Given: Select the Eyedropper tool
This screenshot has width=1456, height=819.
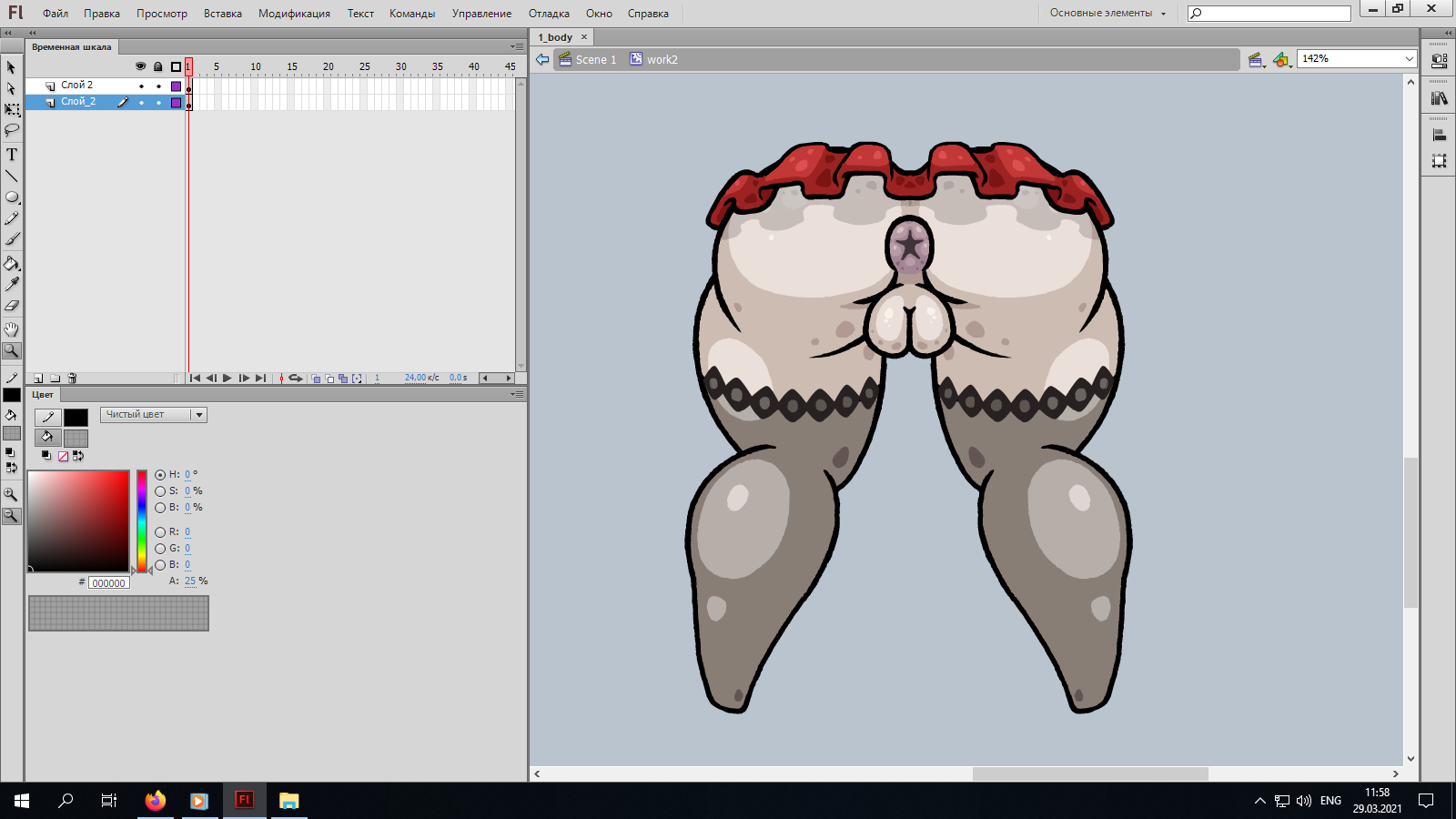Looking at the screenshot, I should [x=11, y=285].
